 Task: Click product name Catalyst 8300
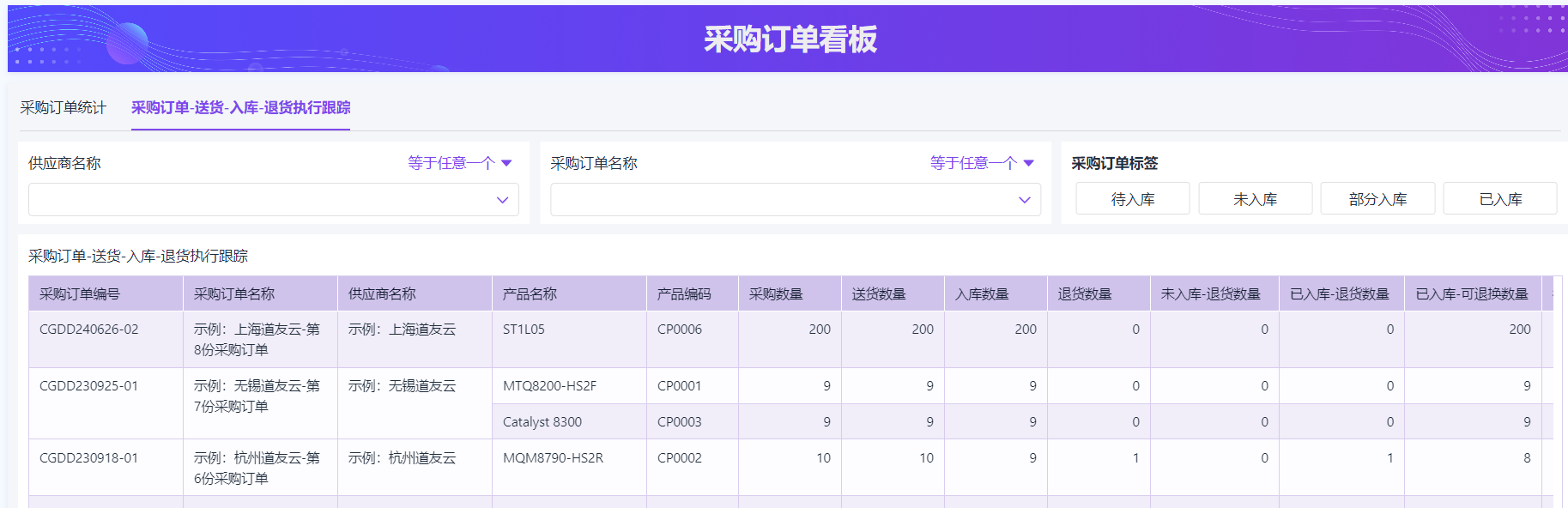(x=542, y=422)
